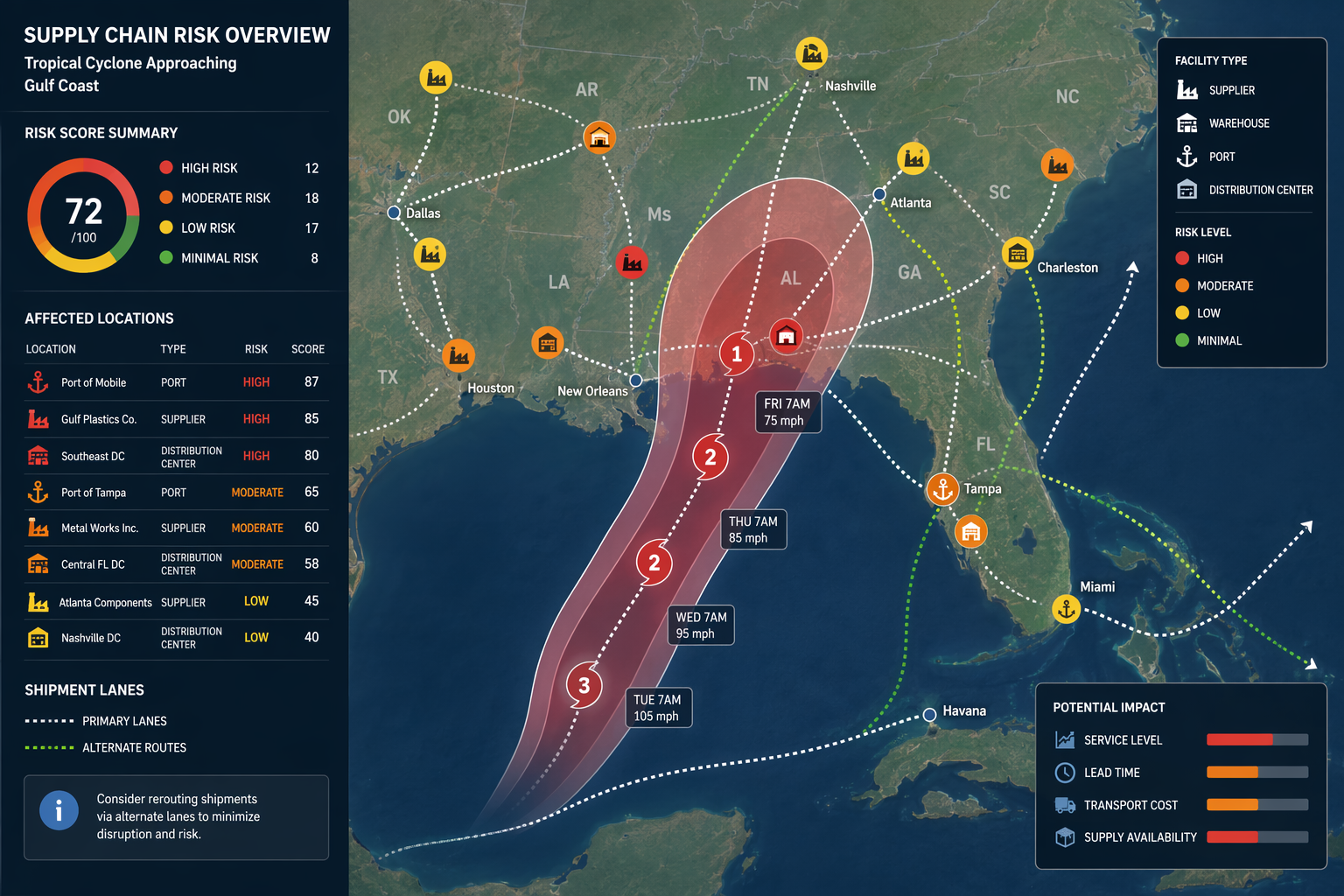1344x896 pixels.
Task: Click the Lead Time clock icon
Action: click(1065, 773)
